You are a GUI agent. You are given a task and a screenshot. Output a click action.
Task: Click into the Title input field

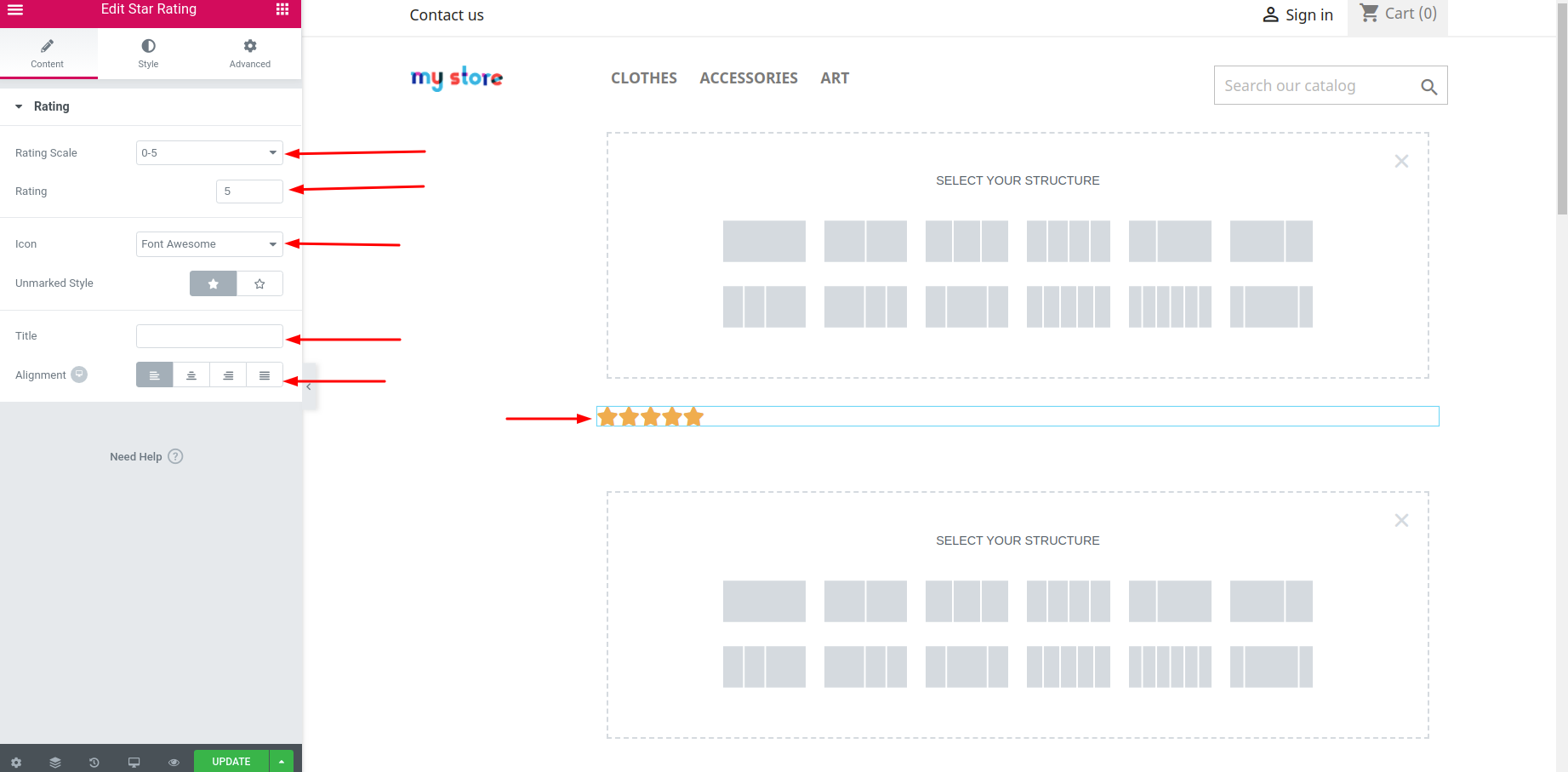pos(209,336)
